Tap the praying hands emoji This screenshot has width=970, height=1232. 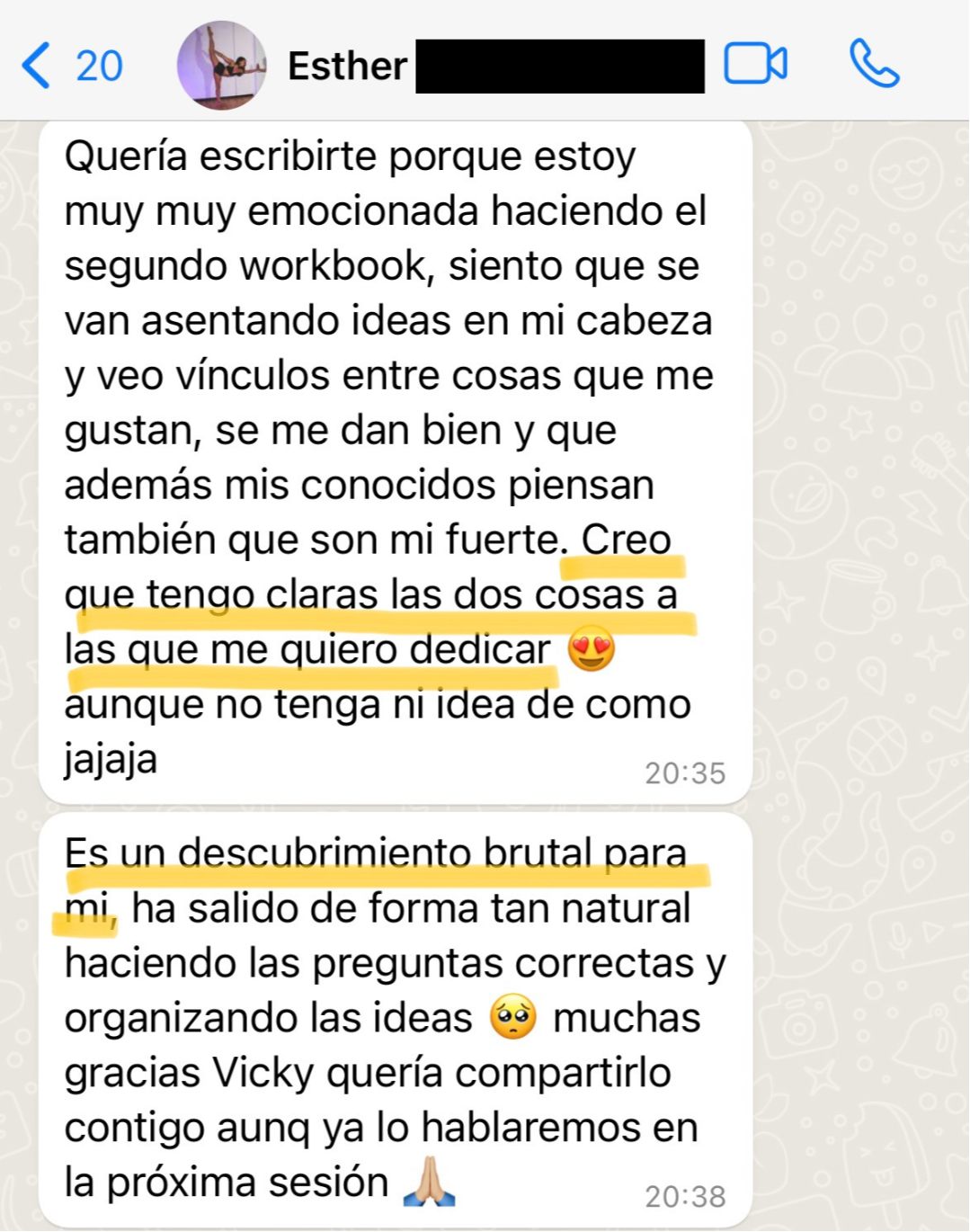click(x=428, y=1182)
